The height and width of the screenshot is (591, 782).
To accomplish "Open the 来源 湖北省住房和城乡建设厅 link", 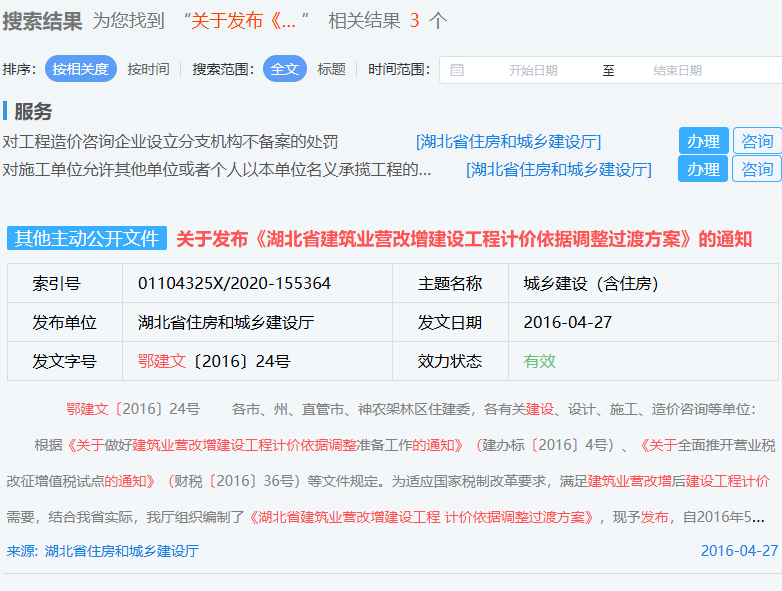I will [x=121, y=551].
